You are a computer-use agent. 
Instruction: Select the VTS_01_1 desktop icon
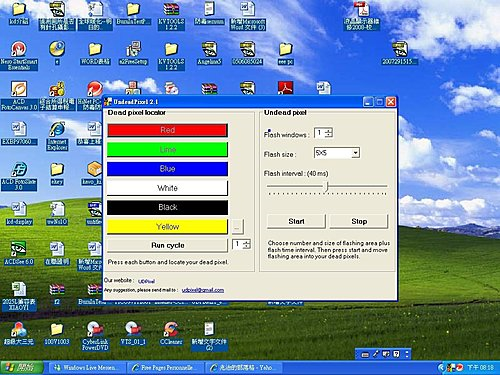133,333
